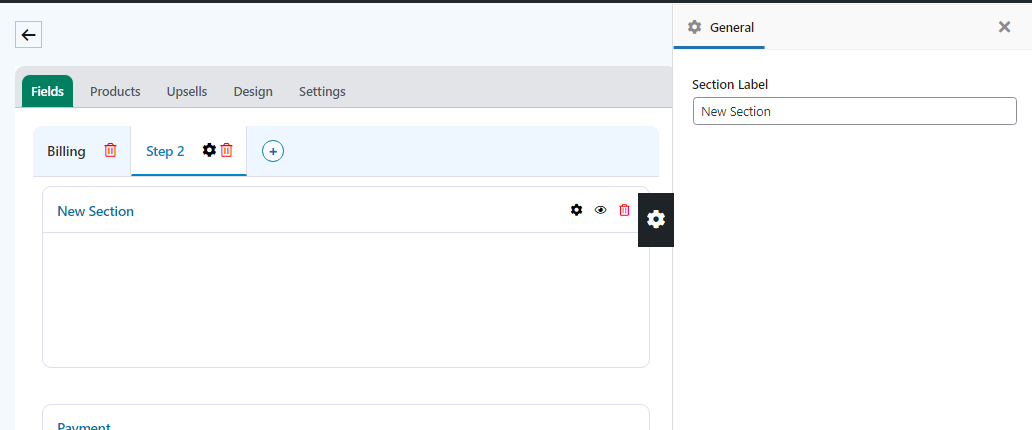Image resolution: width=1032 pixels, height=430 pixels.
Task: Delete Step 2 using its trash icon
Action: pyautogui.click(x=226, y=150)
